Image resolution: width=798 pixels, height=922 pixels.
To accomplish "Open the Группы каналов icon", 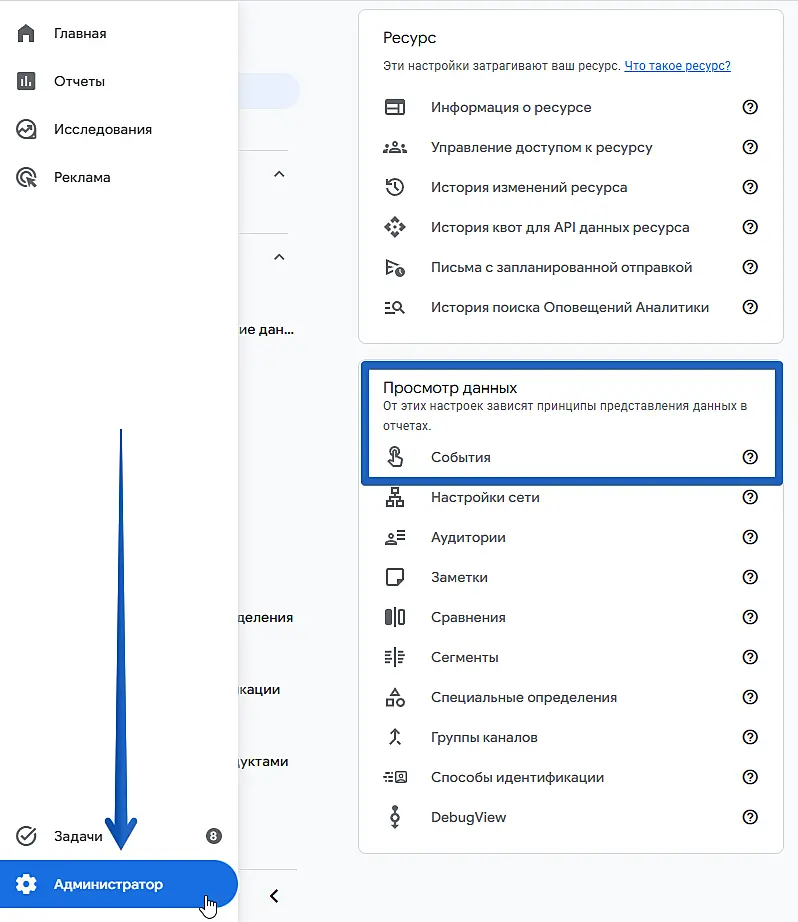I will point(395,737).
